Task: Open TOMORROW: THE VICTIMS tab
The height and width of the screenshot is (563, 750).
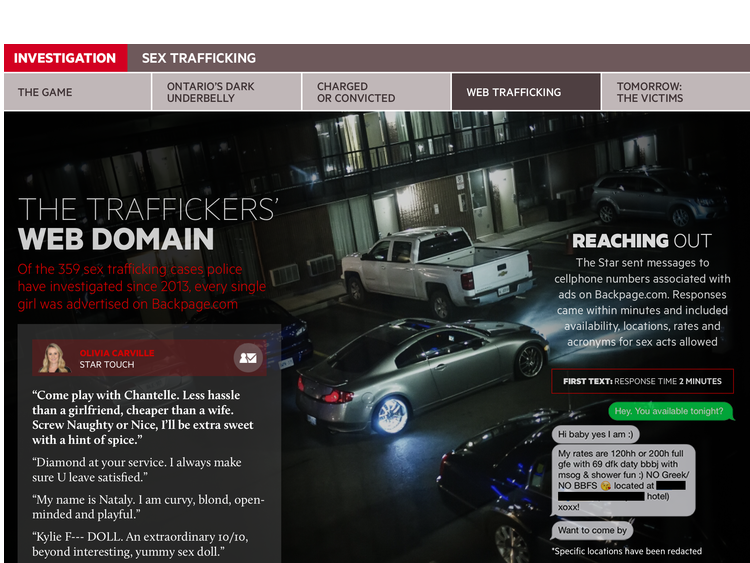Action: (675, 92)
